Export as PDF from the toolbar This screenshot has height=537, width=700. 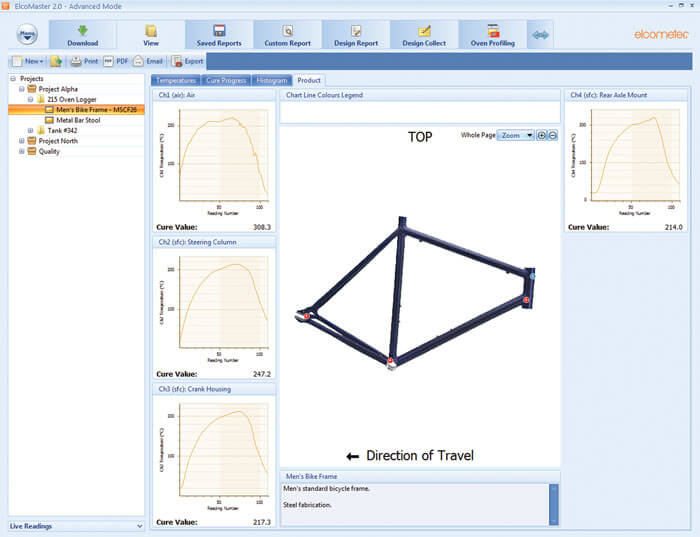point(115,61)
